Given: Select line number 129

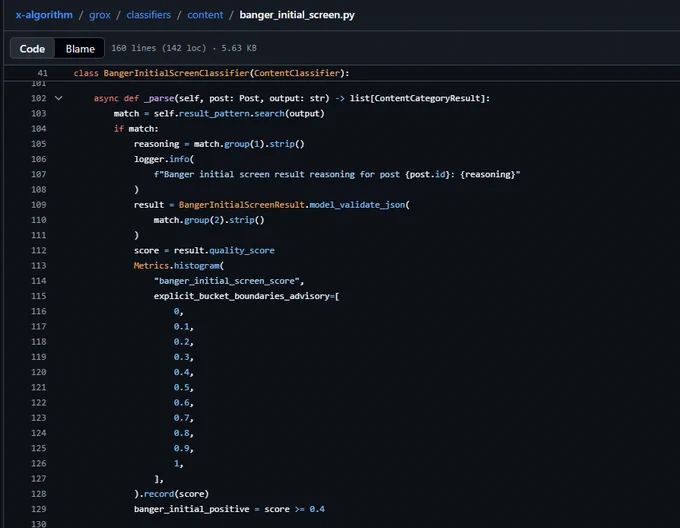Looking at the screenshot, I should [x=39, y=509].
